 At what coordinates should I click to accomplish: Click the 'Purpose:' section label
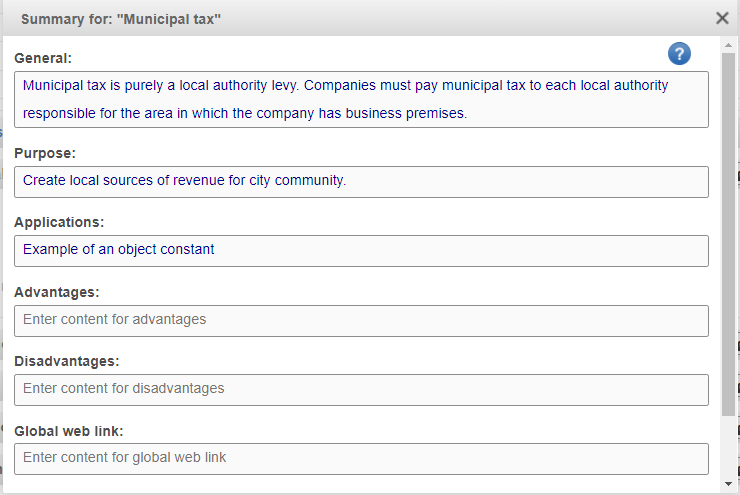pyautogui.click(x=45, y=154)
